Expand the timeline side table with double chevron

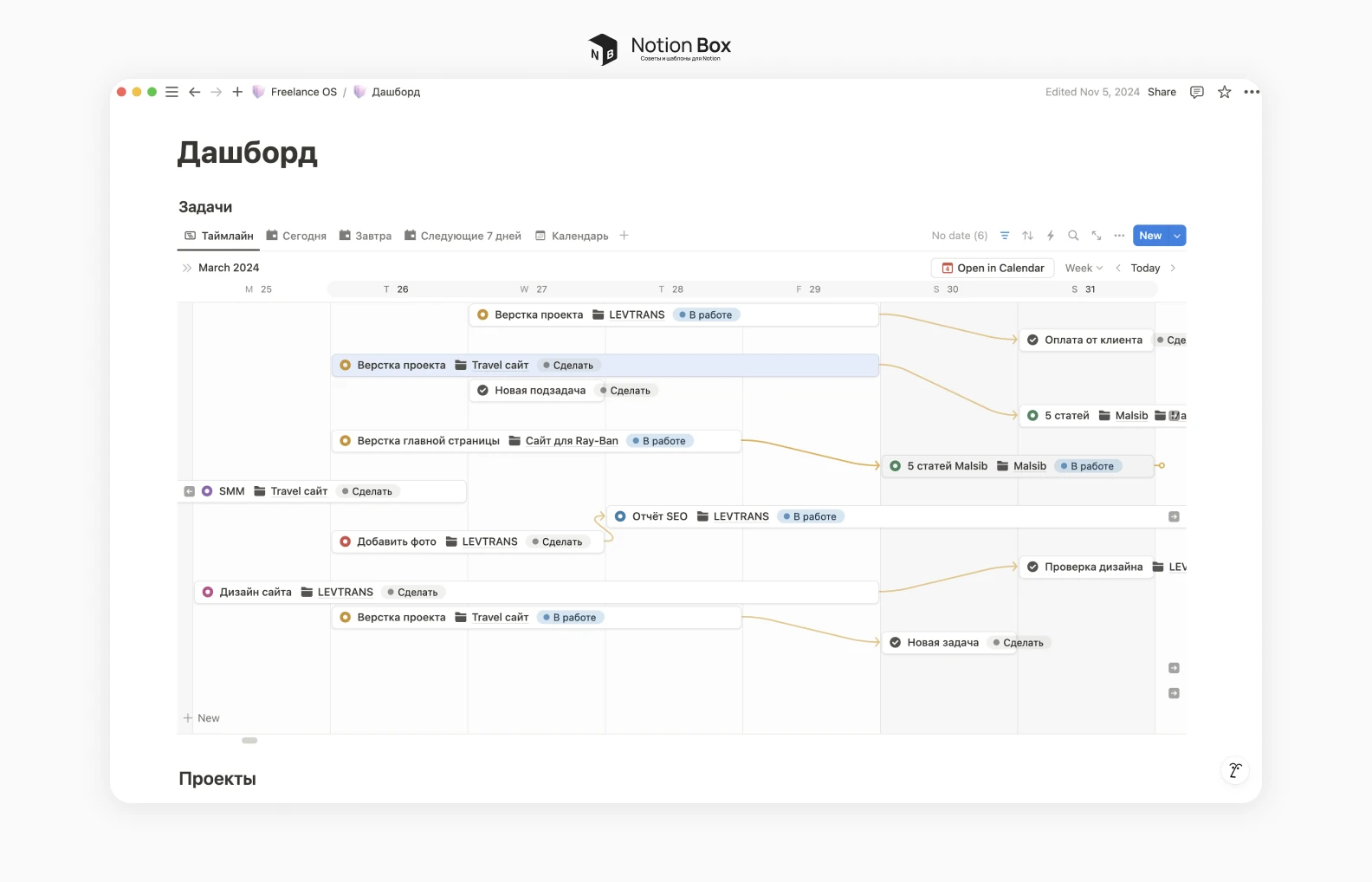187,269
